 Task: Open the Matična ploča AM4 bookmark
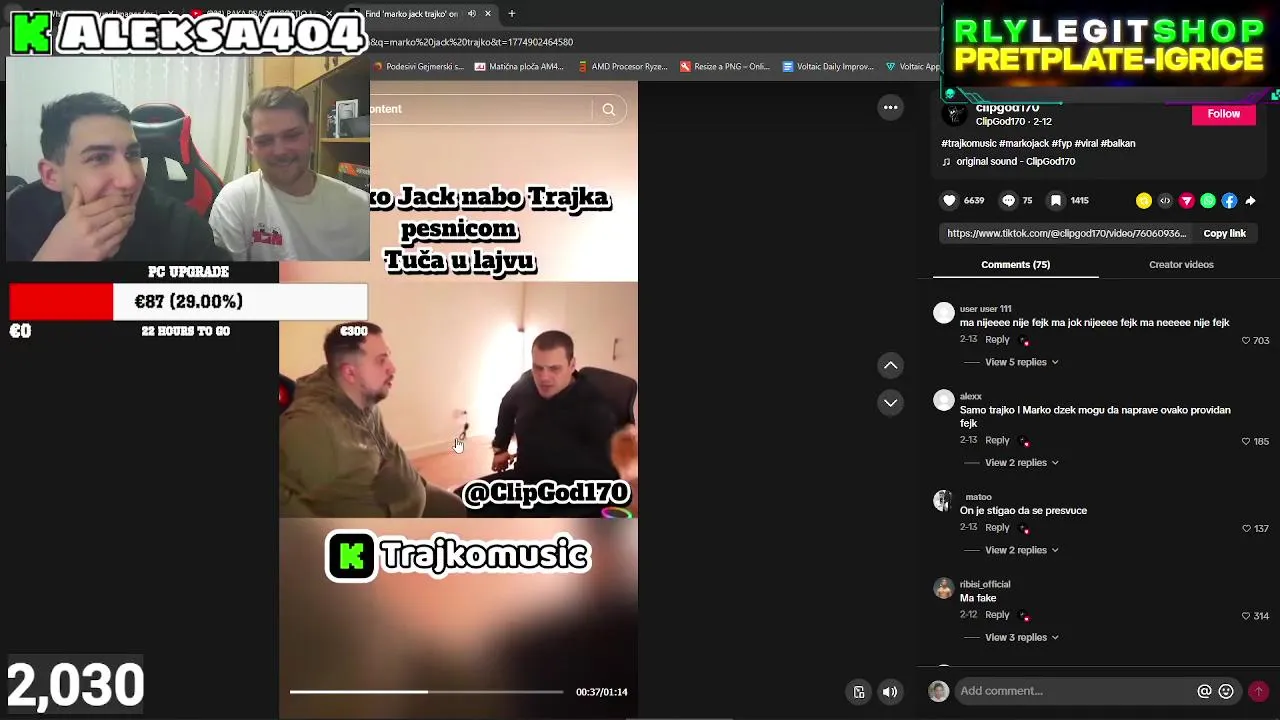pyautogui.click(x=520, y=67)
